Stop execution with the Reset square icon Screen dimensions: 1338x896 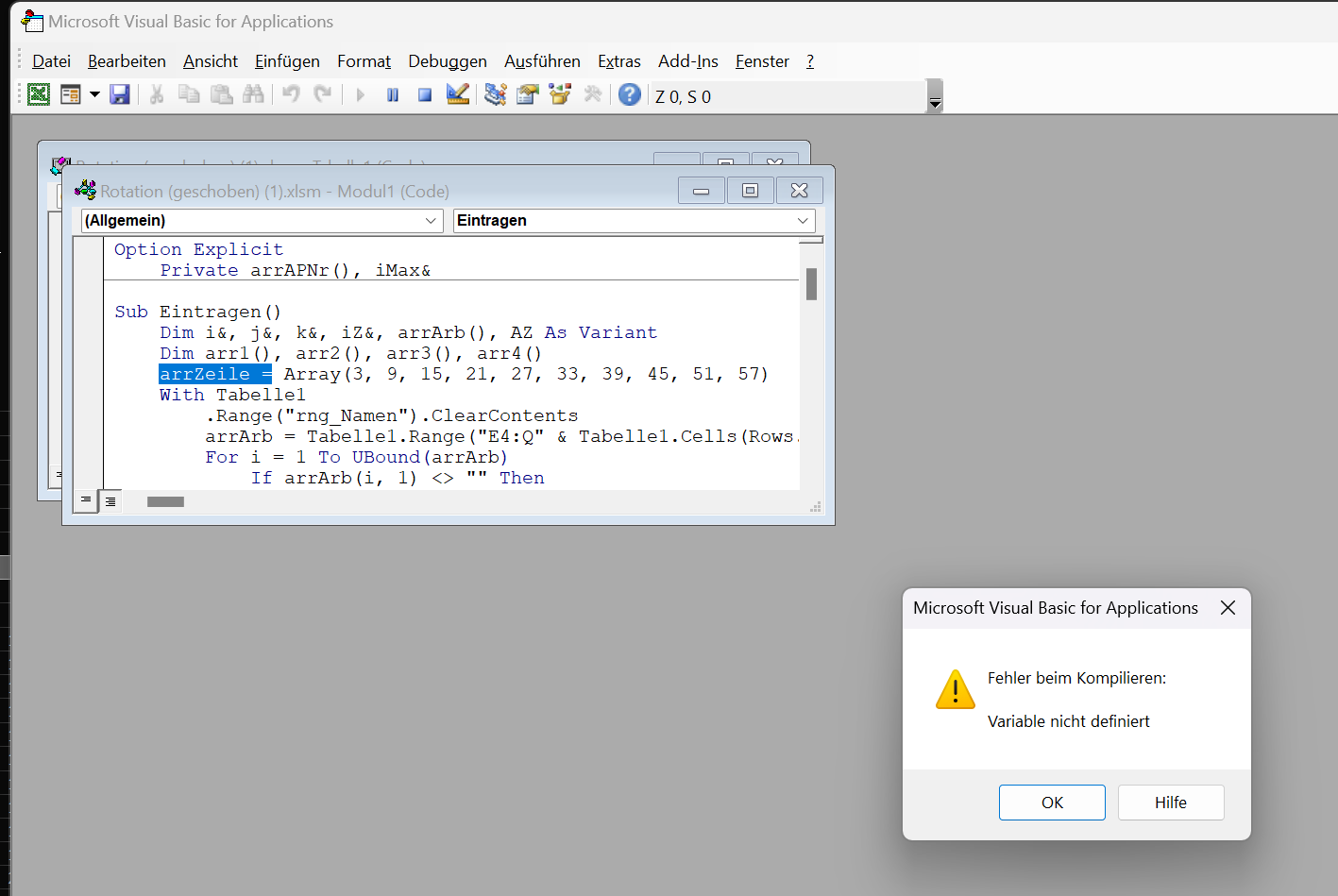tap(425, 94)
